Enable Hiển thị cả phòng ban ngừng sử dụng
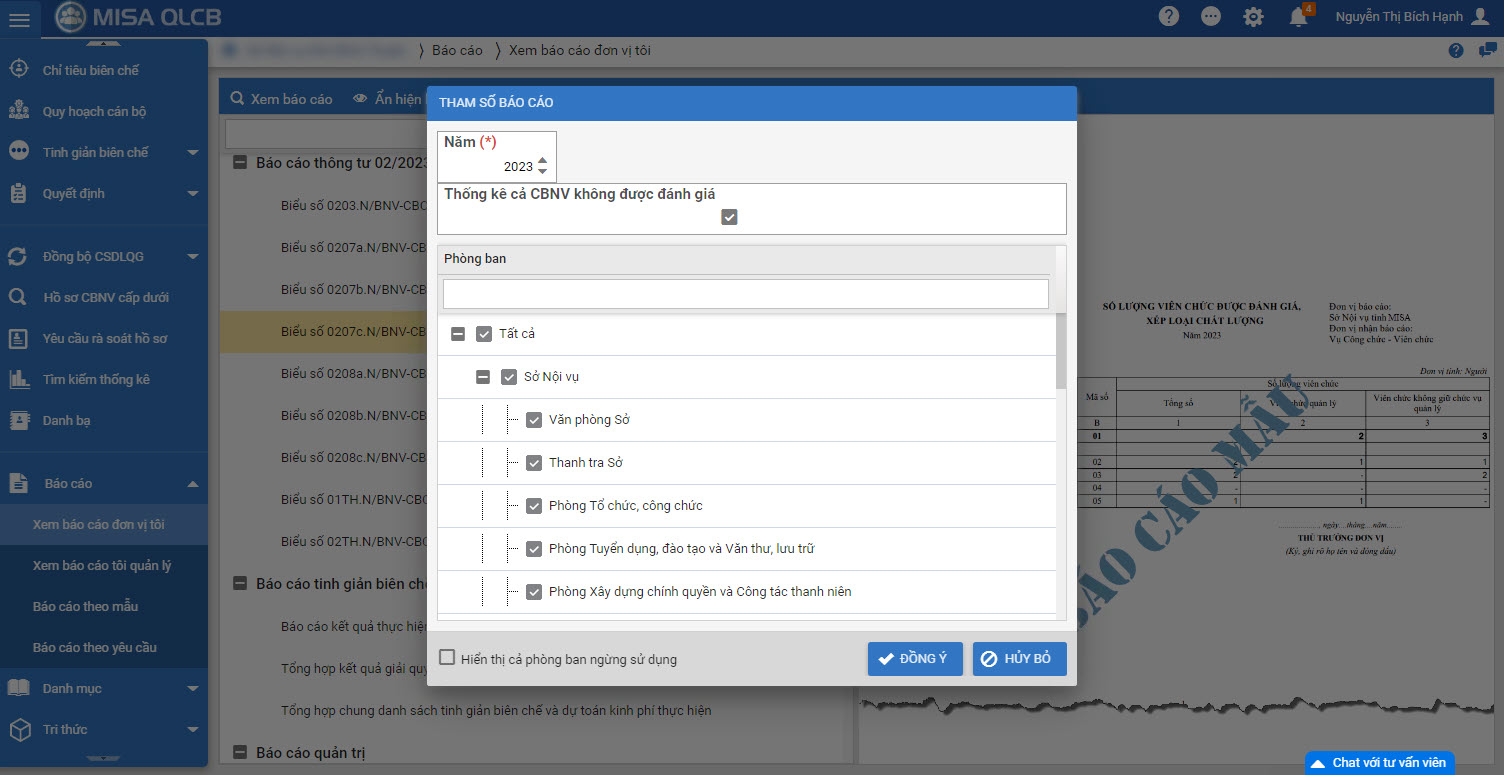This screenshot has width=1504, height=775. point(447,658)
